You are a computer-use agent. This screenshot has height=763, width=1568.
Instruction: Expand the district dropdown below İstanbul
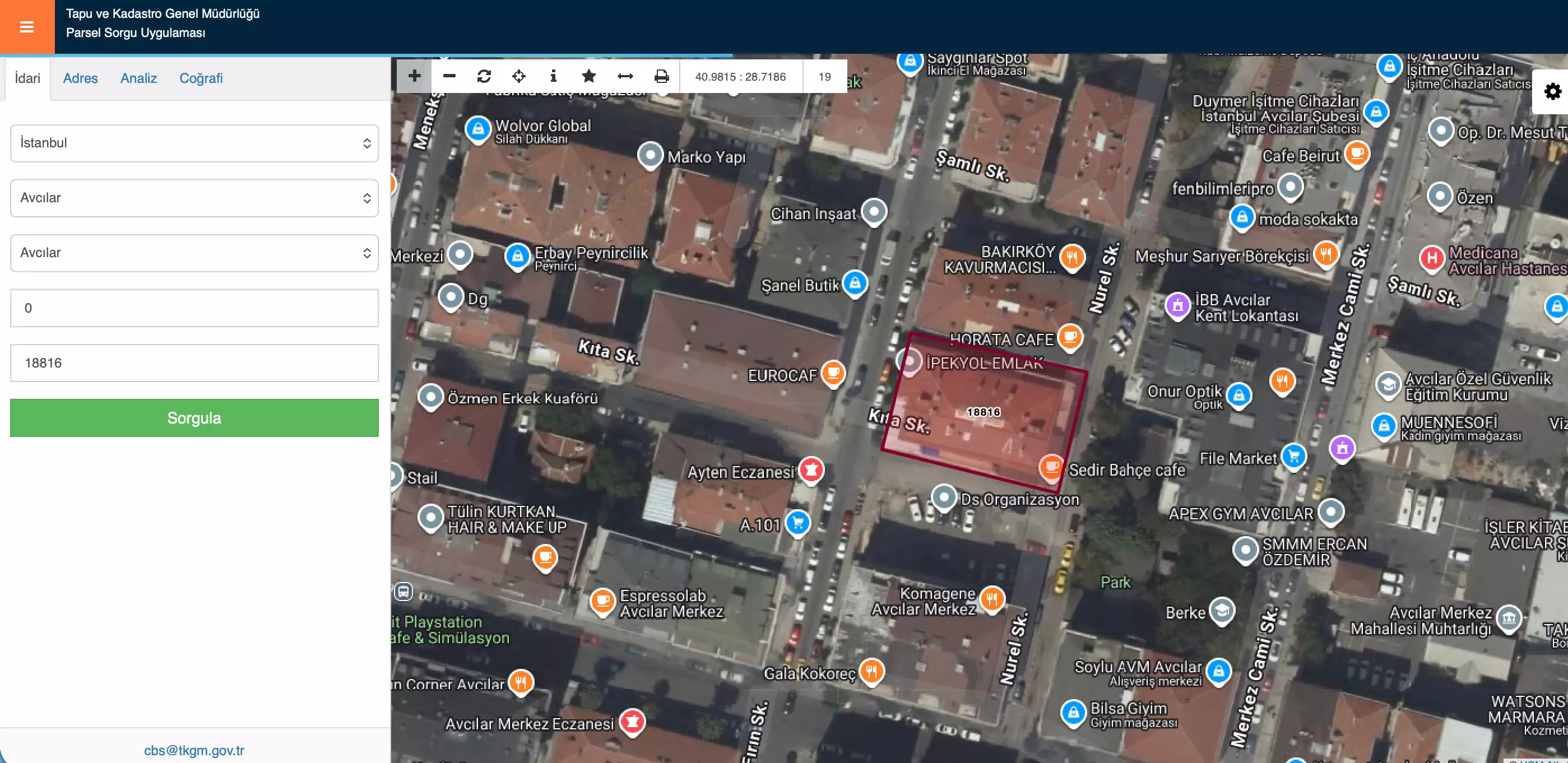click(x=194, y=198)
